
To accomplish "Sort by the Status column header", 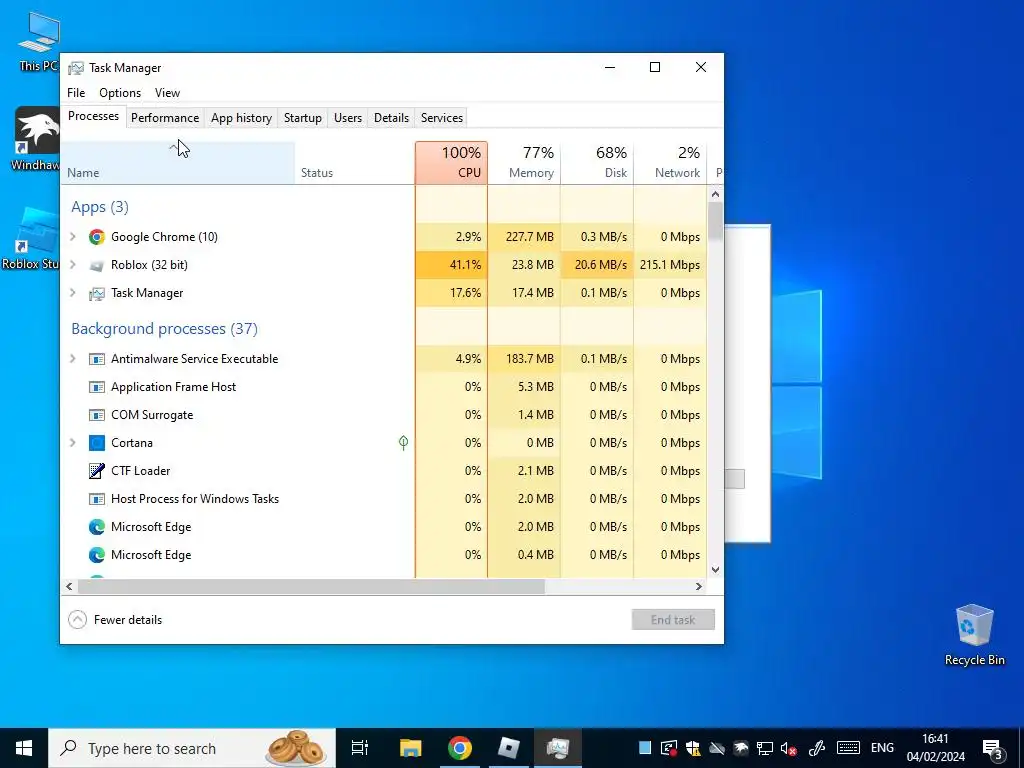I will coord(355,163).
